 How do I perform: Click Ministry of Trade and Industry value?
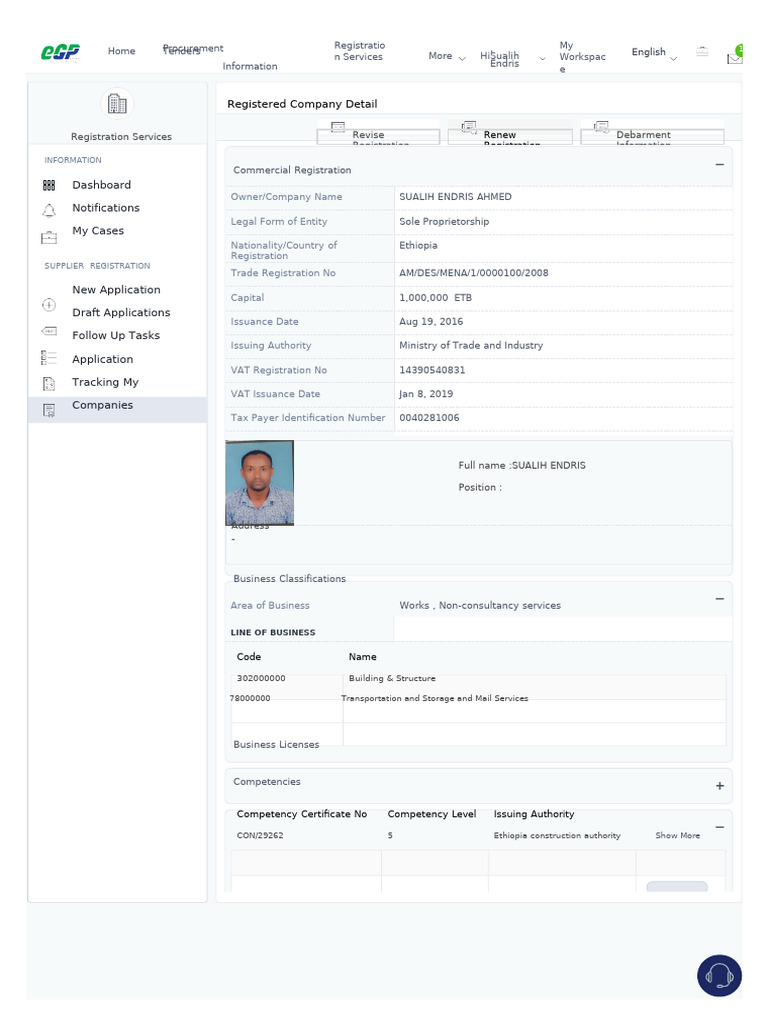tap(471, 345)
